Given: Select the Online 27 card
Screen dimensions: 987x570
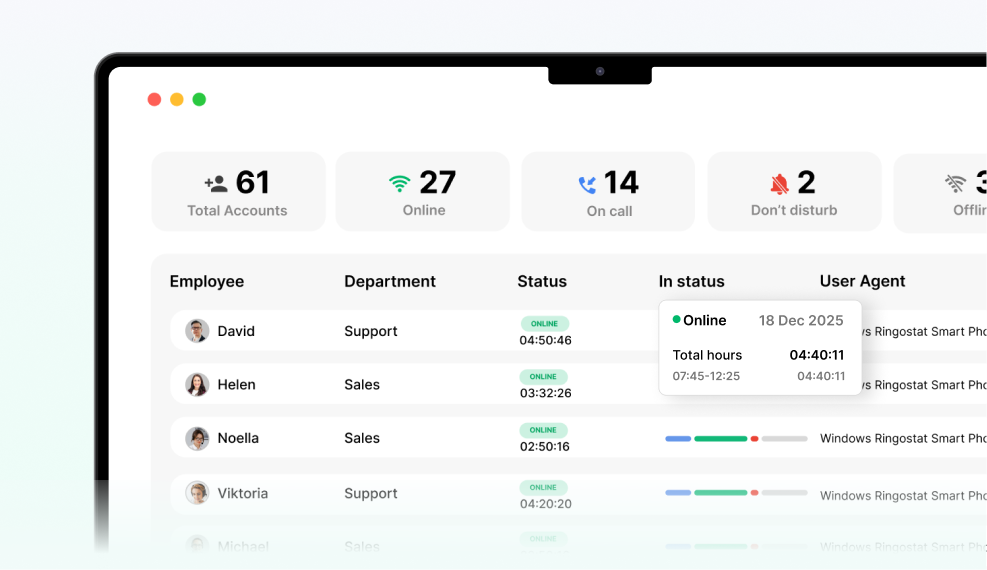Looking at the screenshot, I should (x=422, y=191).
